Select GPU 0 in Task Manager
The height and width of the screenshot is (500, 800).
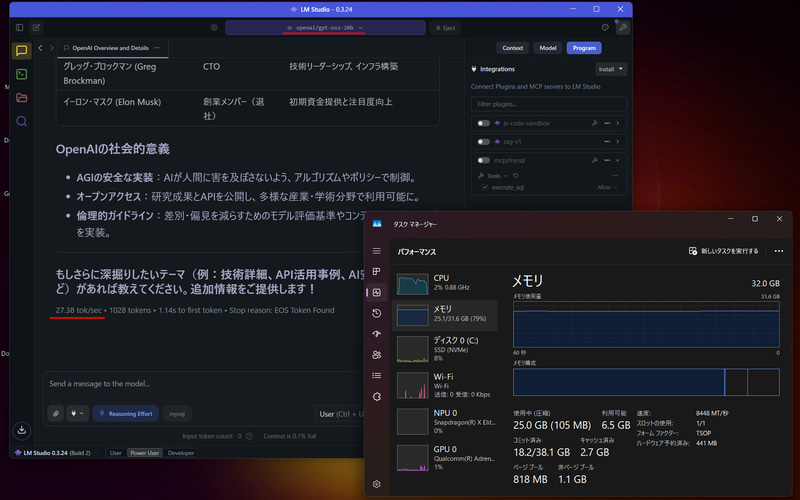tap(445, 458)
